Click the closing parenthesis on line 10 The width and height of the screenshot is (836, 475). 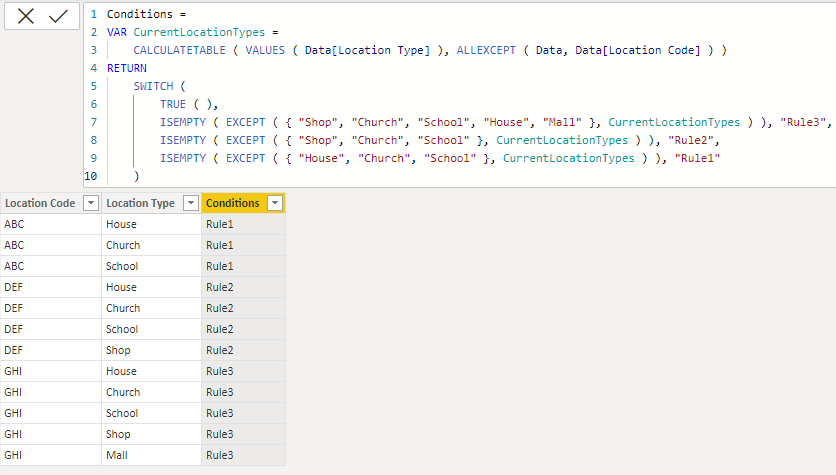(136, 176)
